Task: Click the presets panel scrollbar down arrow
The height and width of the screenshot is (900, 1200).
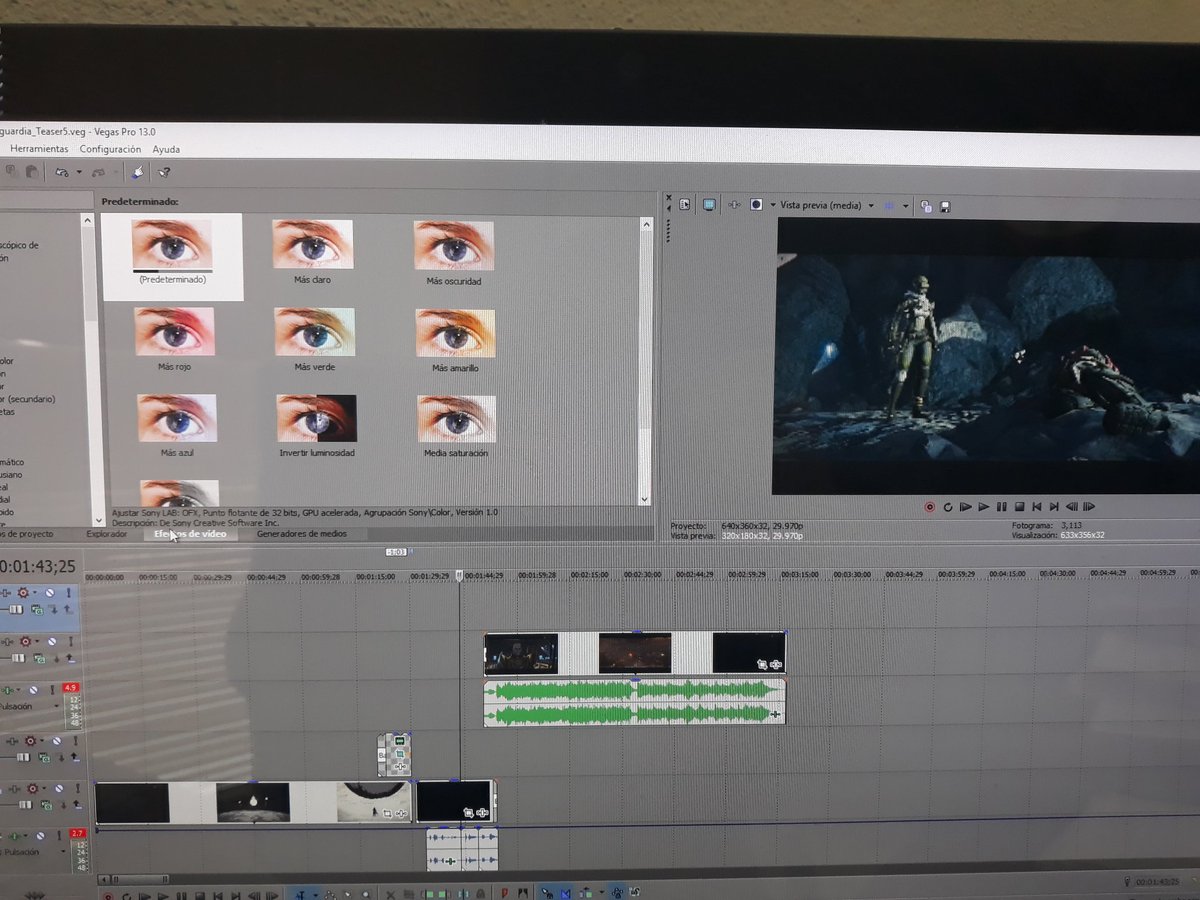Action: pyautogui.click(x=645, y=499)
